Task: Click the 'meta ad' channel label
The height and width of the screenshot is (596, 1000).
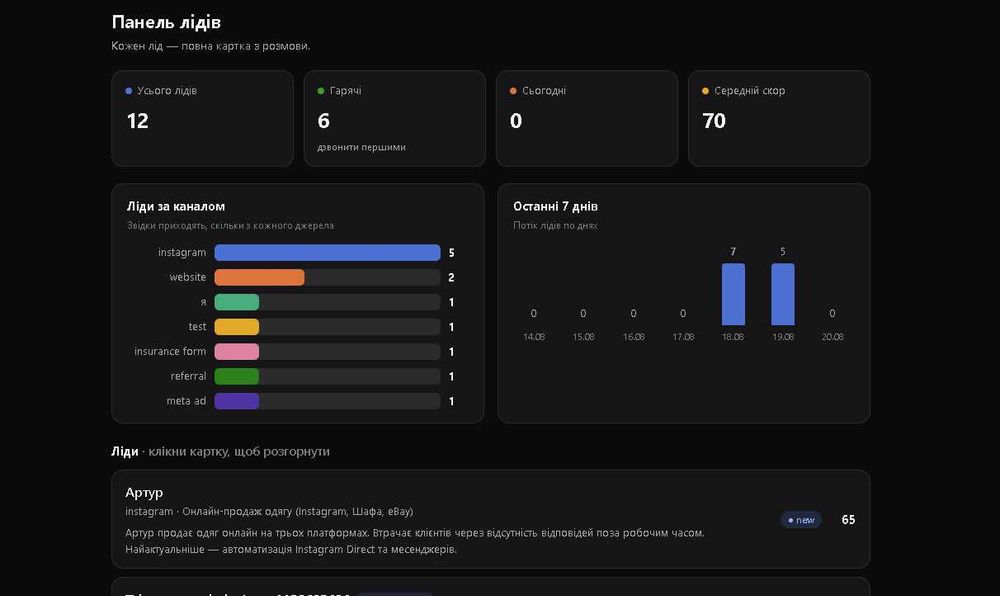Action: (x=186, y=401)
